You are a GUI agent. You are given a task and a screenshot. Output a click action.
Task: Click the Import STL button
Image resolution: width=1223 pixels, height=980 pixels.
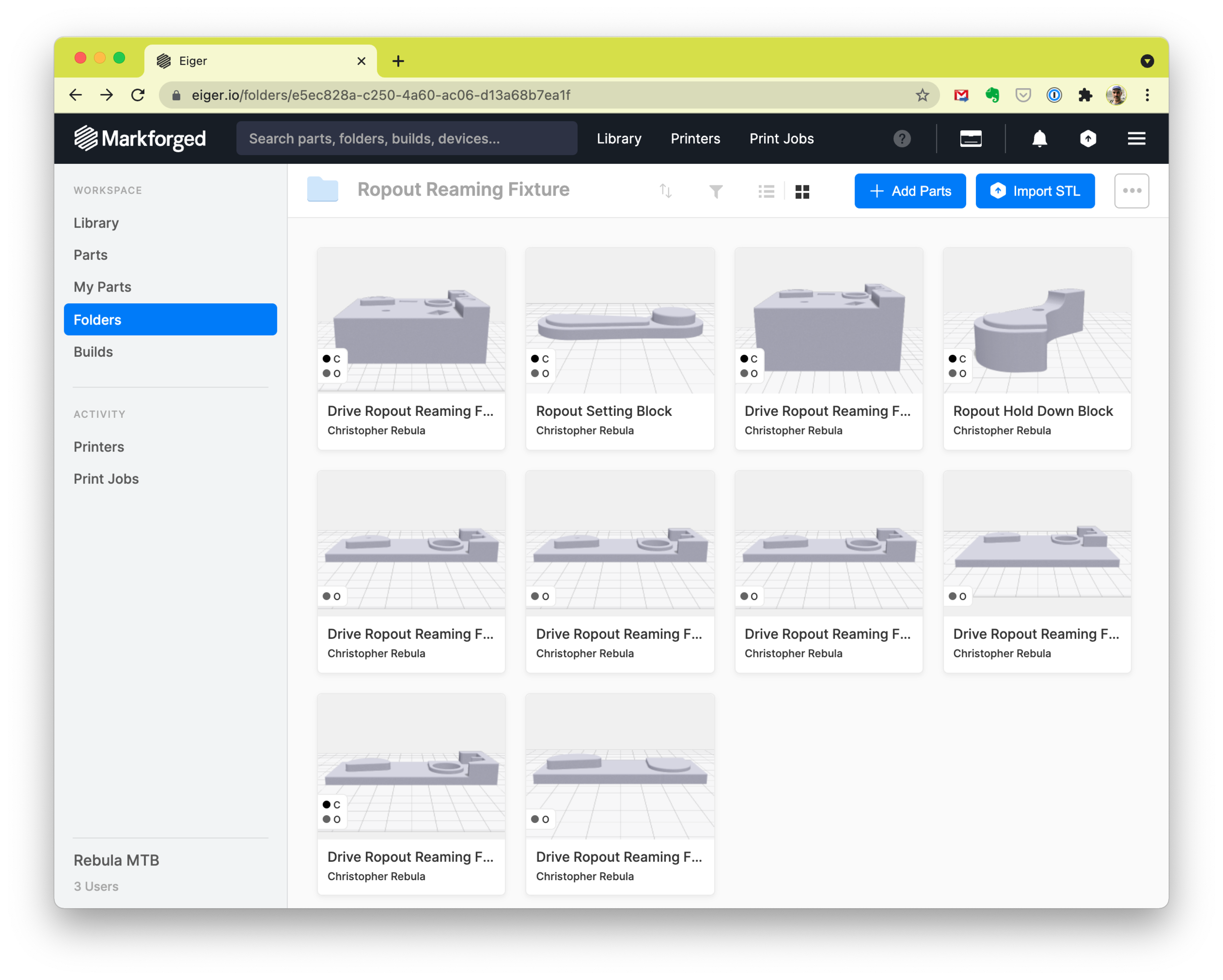point(1034,191)
